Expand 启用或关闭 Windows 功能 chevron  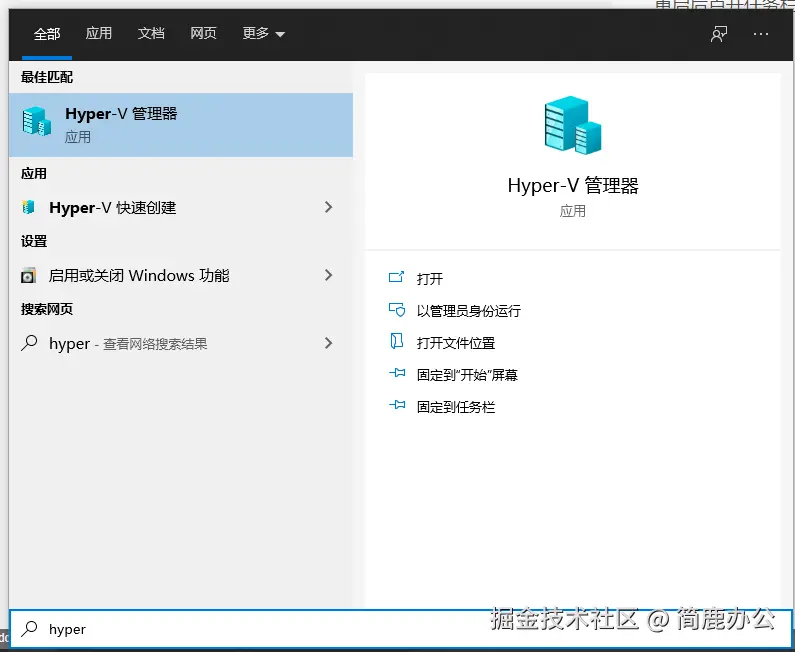click(329, 275)
